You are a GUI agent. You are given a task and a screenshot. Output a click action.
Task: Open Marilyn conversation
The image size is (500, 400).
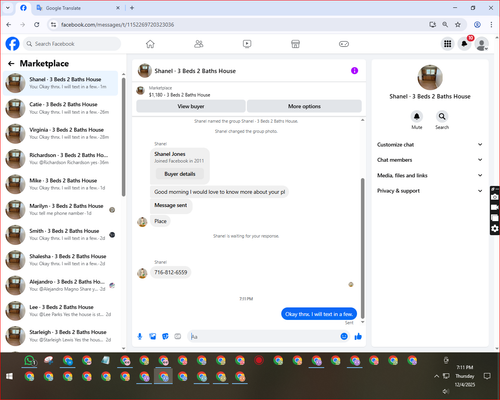tap(61, 210)
